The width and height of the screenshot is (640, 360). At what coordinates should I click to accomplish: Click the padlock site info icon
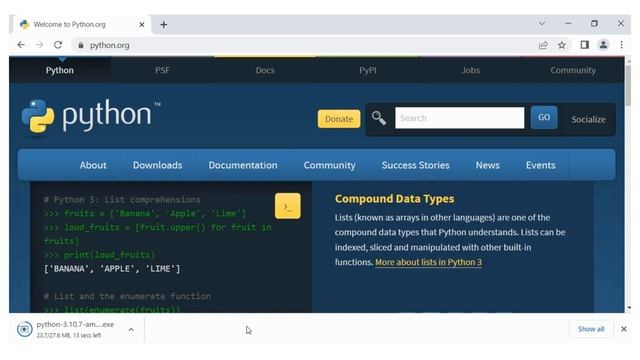click(x=81, y=45)
